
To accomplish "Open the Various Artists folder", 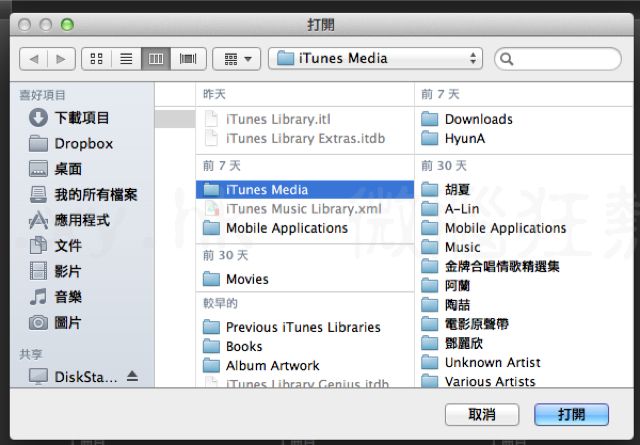I will [489, 381].
